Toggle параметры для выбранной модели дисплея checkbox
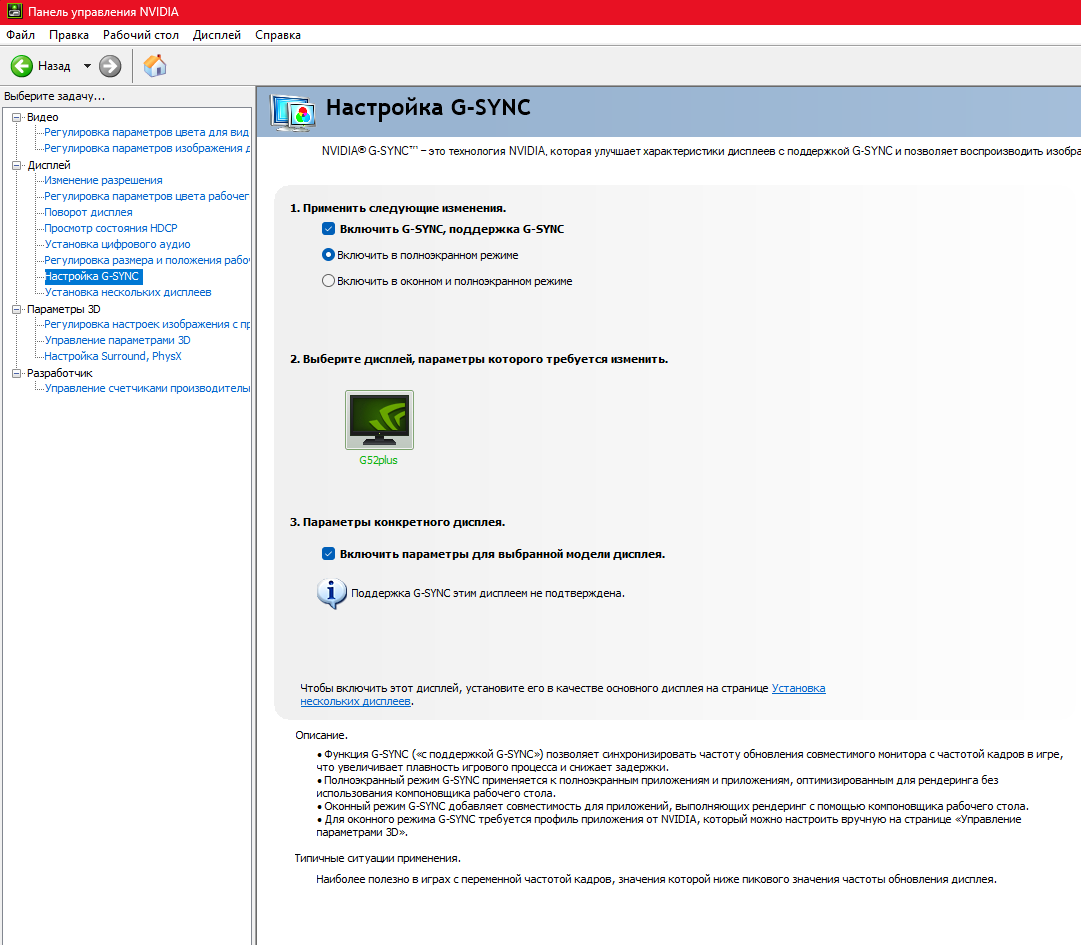 (x=328, y=553)
